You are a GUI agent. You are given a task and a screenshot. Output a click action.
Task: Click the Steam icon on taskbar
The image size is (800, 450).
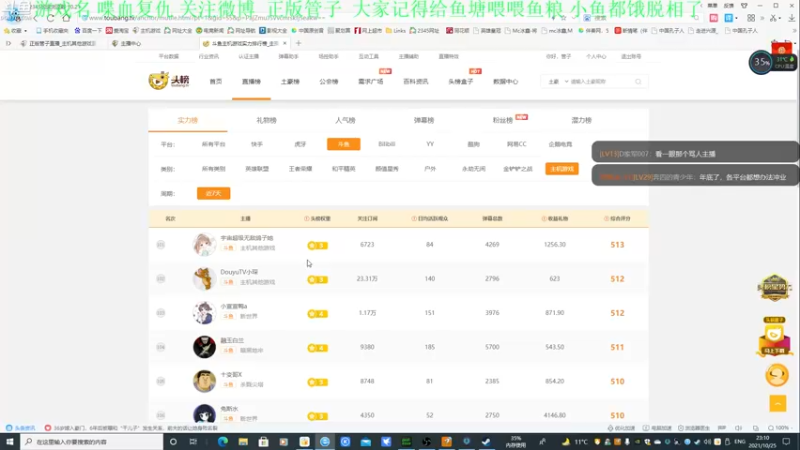[x=486, y=441]
